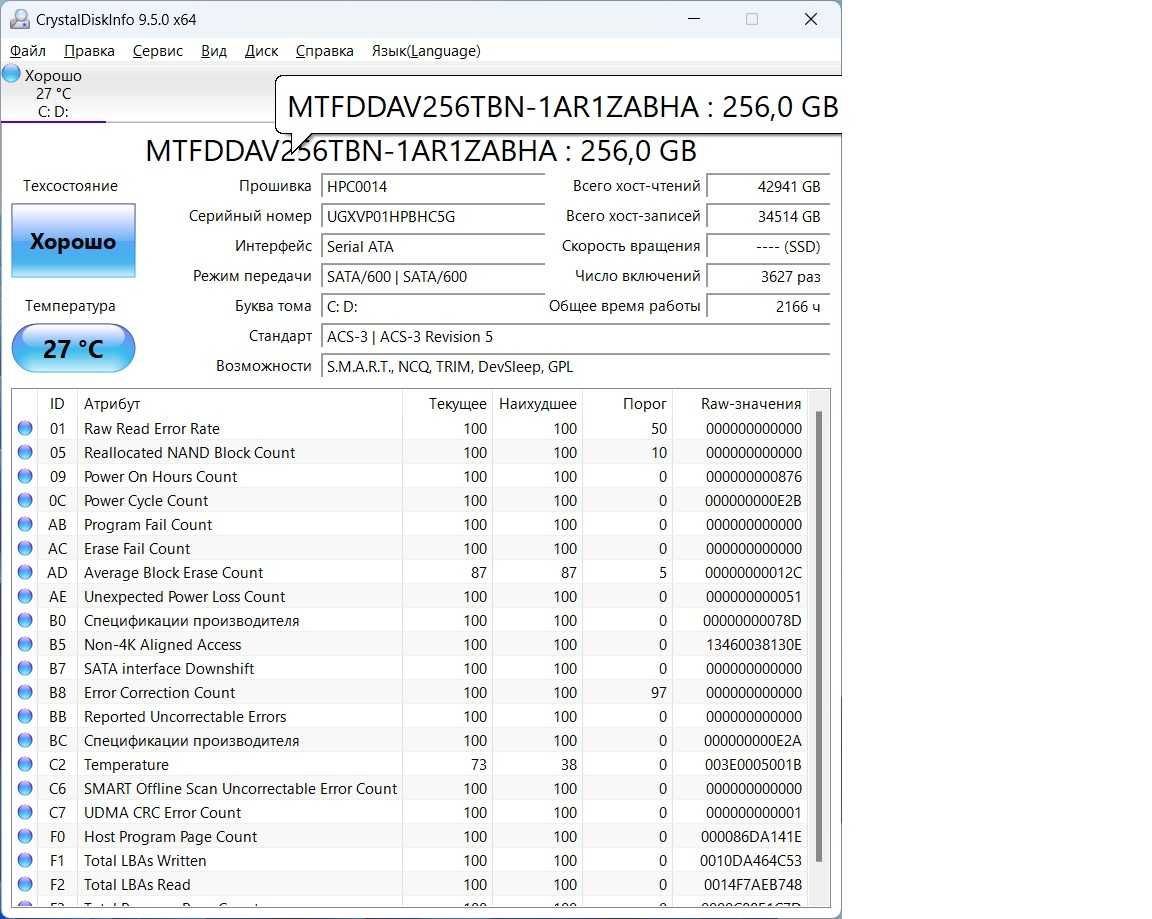Viewport: 1152px width, 919px height.
Task: Click the ID column header
Action: [57, 403]
